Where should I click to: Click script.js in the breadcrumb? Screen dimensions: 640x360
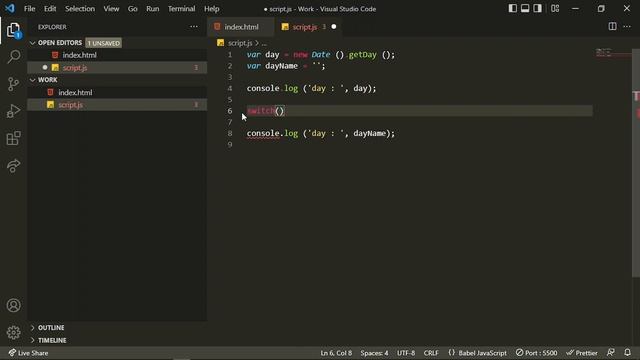(x=239, y=43)
